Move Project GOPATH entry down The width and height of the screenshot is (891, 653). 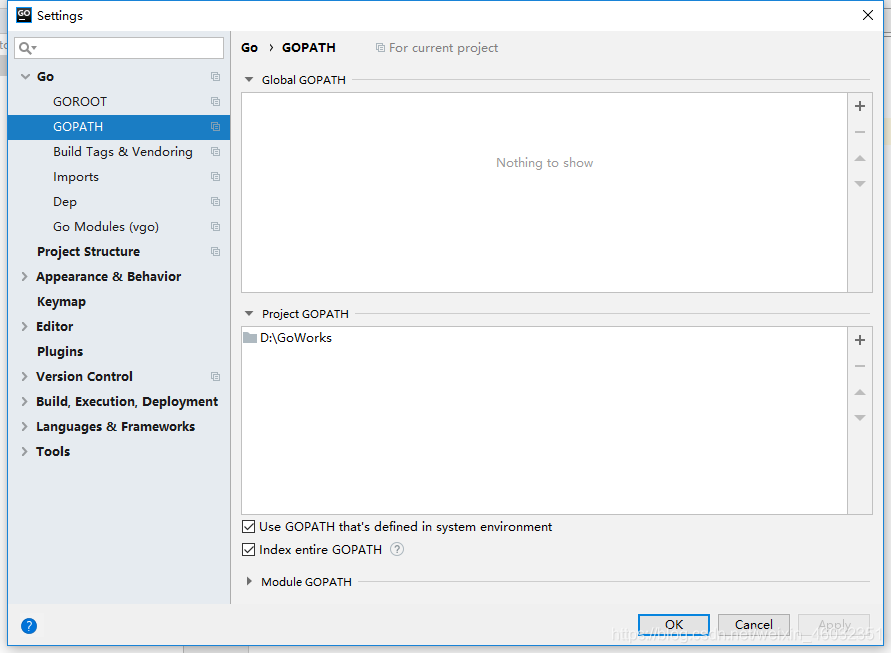860,418
